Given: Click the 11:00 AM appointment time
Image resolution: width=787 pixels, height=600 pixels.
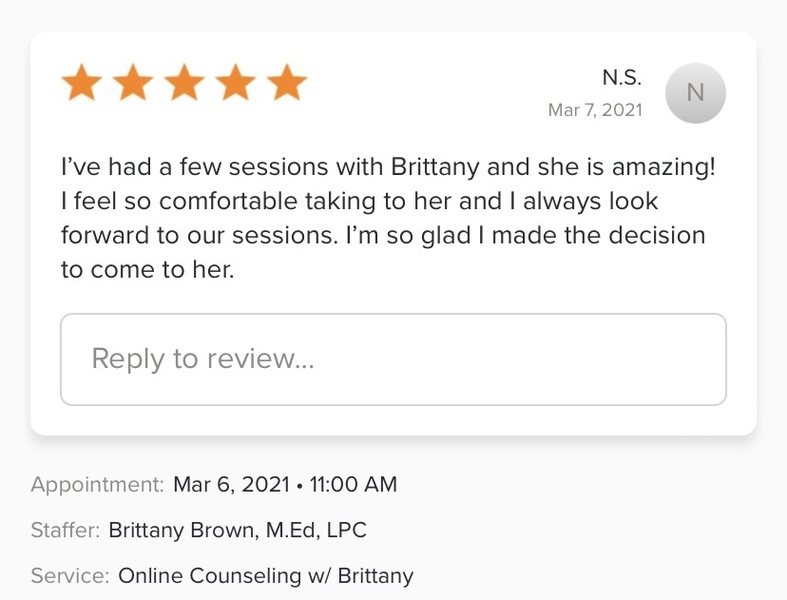Looking at the screenshot, I should 353,485.
